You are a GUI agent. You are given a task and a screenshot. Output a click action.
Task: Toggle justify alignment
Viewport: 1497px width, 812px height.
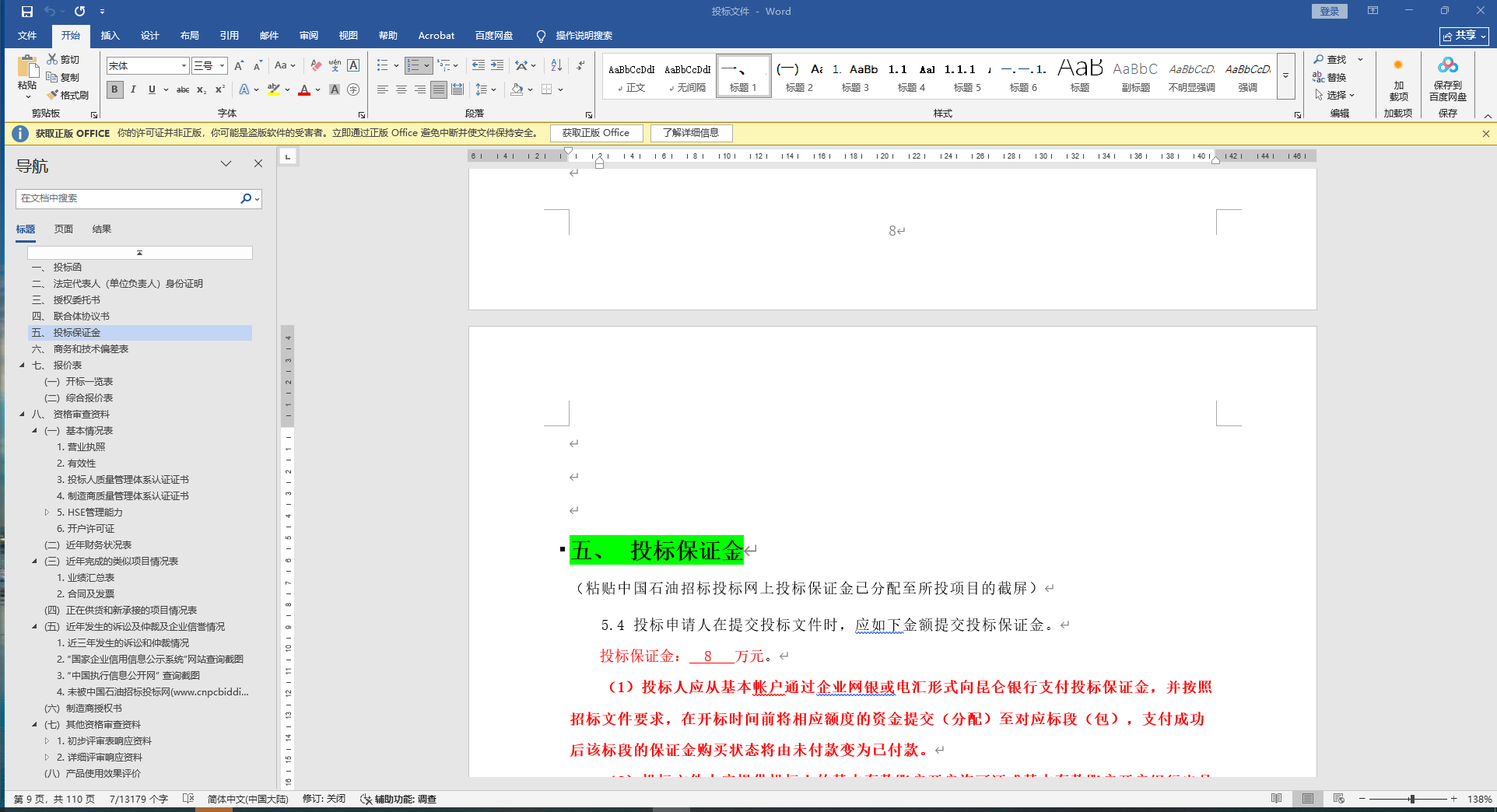439,89
